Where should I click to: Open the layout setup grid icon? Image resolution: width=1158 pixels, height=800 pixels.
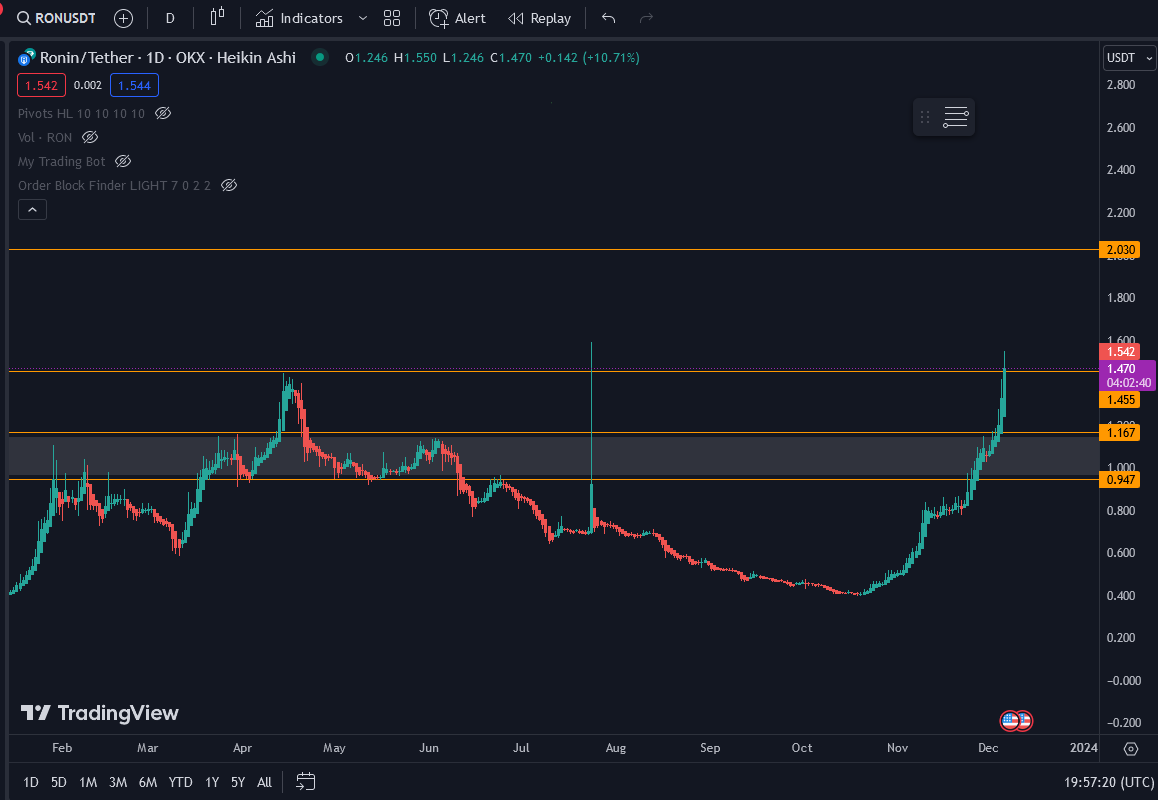point(392,18)
